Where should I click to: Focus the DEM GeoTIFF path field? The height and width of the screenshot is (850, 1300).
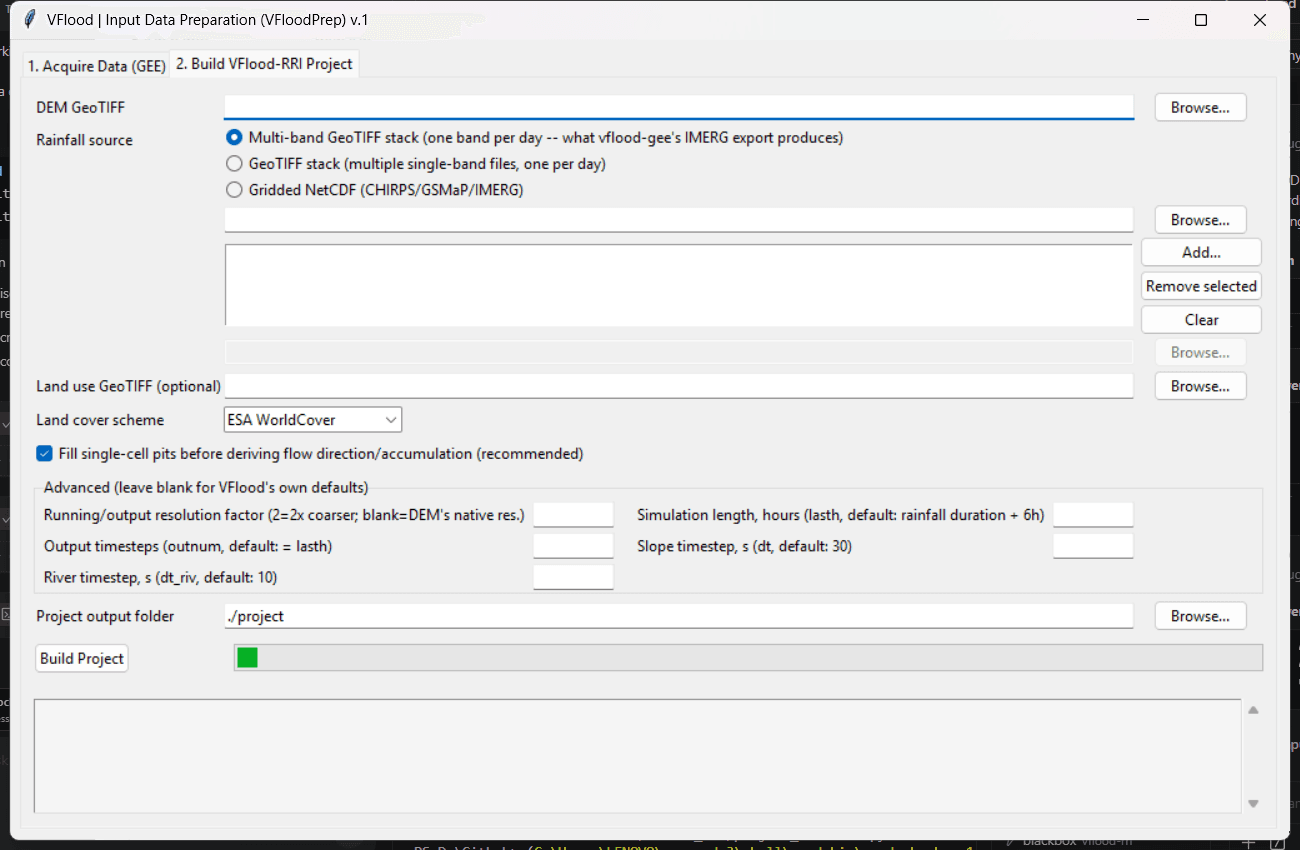tap(679, 107)
